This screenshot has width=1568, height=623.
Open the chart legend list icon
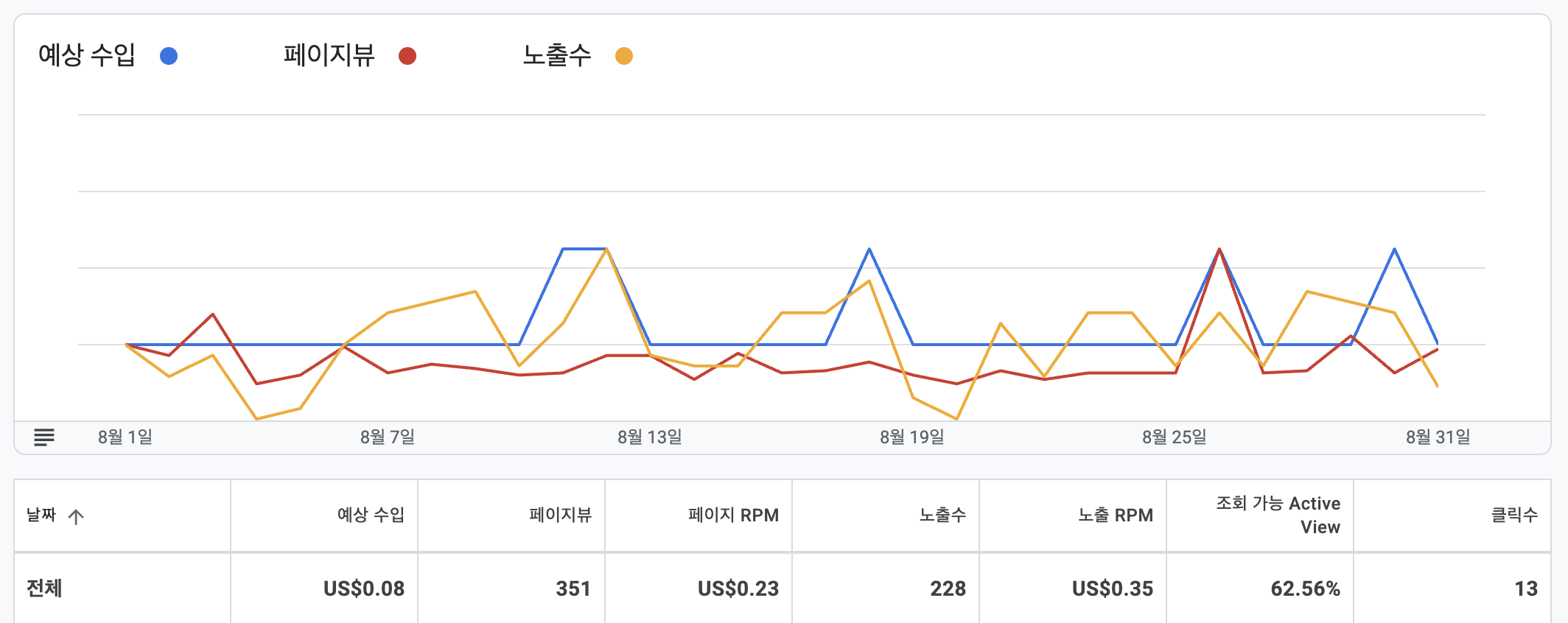pos(44,437)
